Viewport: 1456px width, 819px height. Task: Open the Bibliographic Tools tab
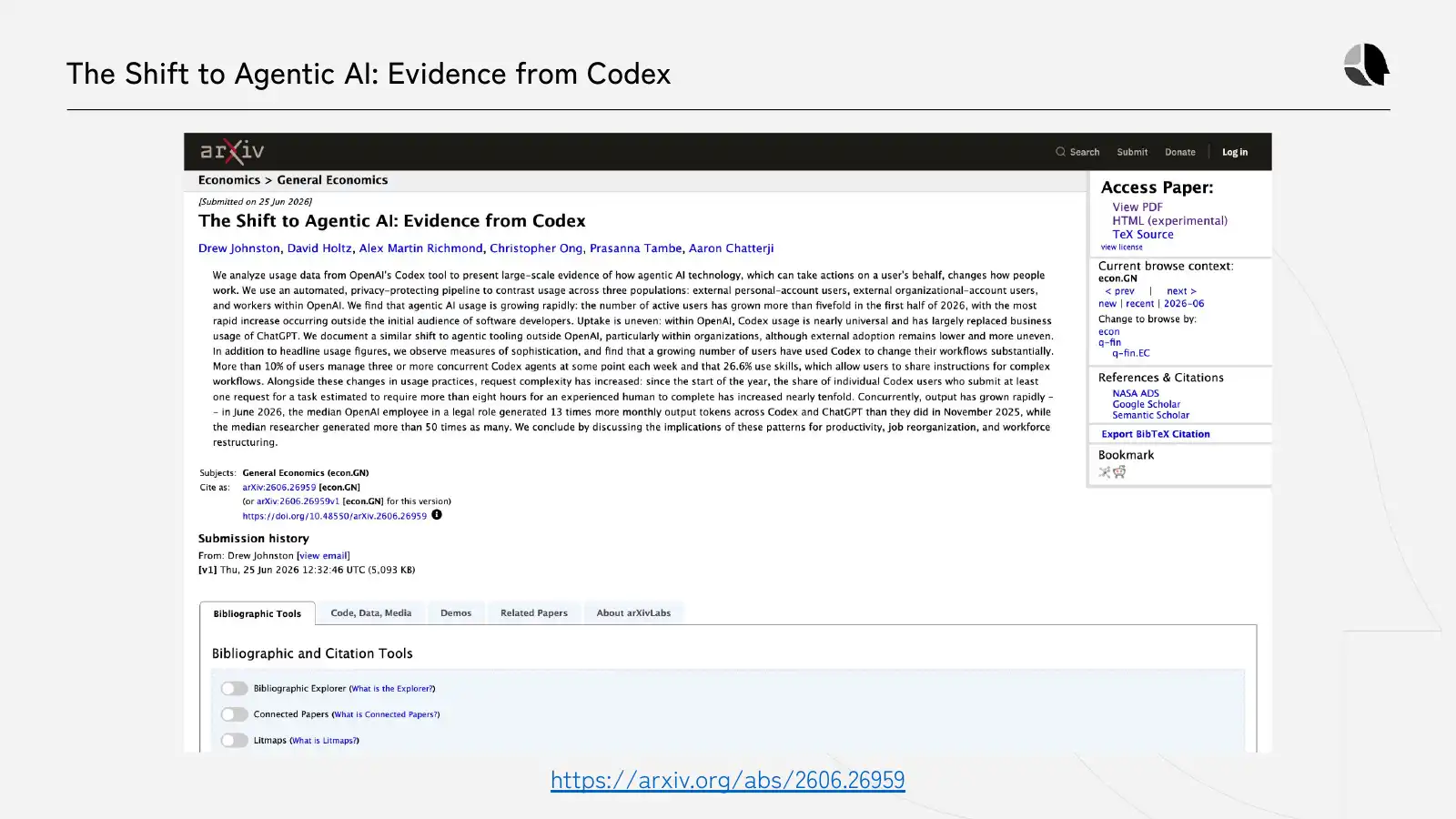pos(258,613)
